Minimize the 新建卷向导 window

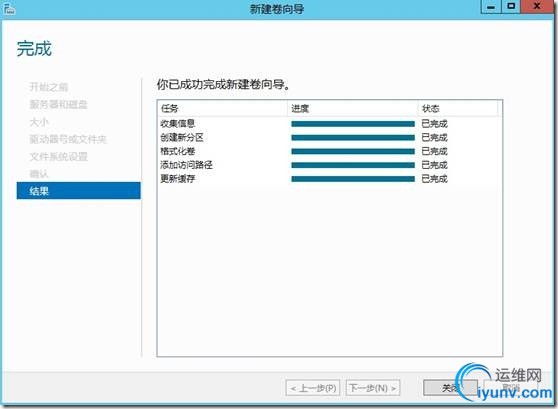pos(491,7)
